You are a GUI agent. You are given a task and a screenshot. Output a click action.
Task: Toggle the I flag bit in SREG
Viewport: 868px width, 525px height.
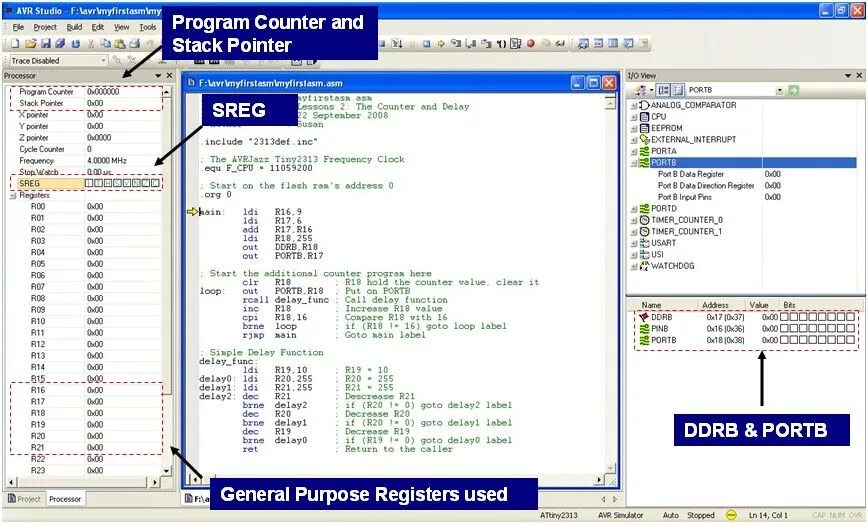89,183
